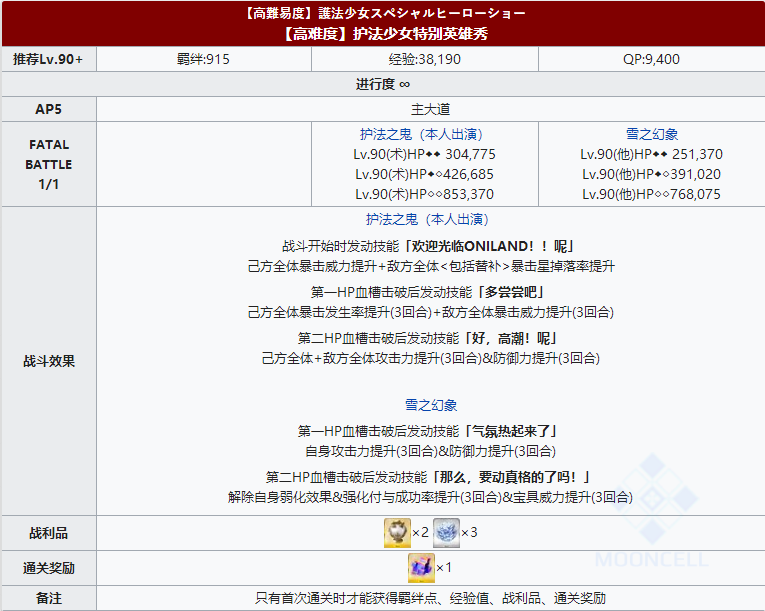The width and height of the screenshot is (765, 611).
Task: Select skill name 气氛热起来了
Action: tap(511, 431)
